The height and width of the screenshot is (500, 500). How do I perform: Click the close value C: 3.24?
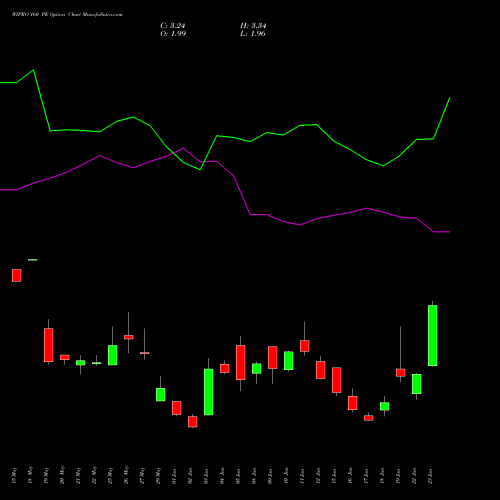point(173,26)
